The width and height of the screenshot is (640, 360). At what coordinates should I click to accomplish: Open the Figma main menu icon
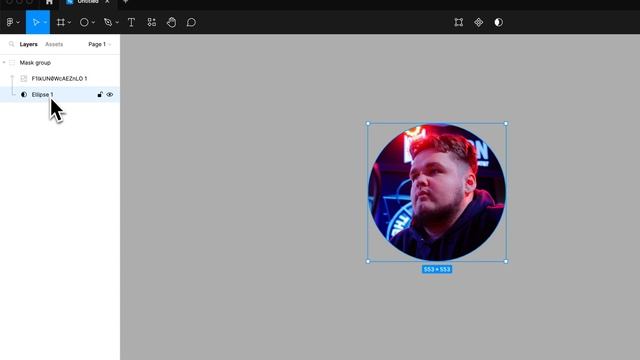pyautogui.click(x=10, y=22)
